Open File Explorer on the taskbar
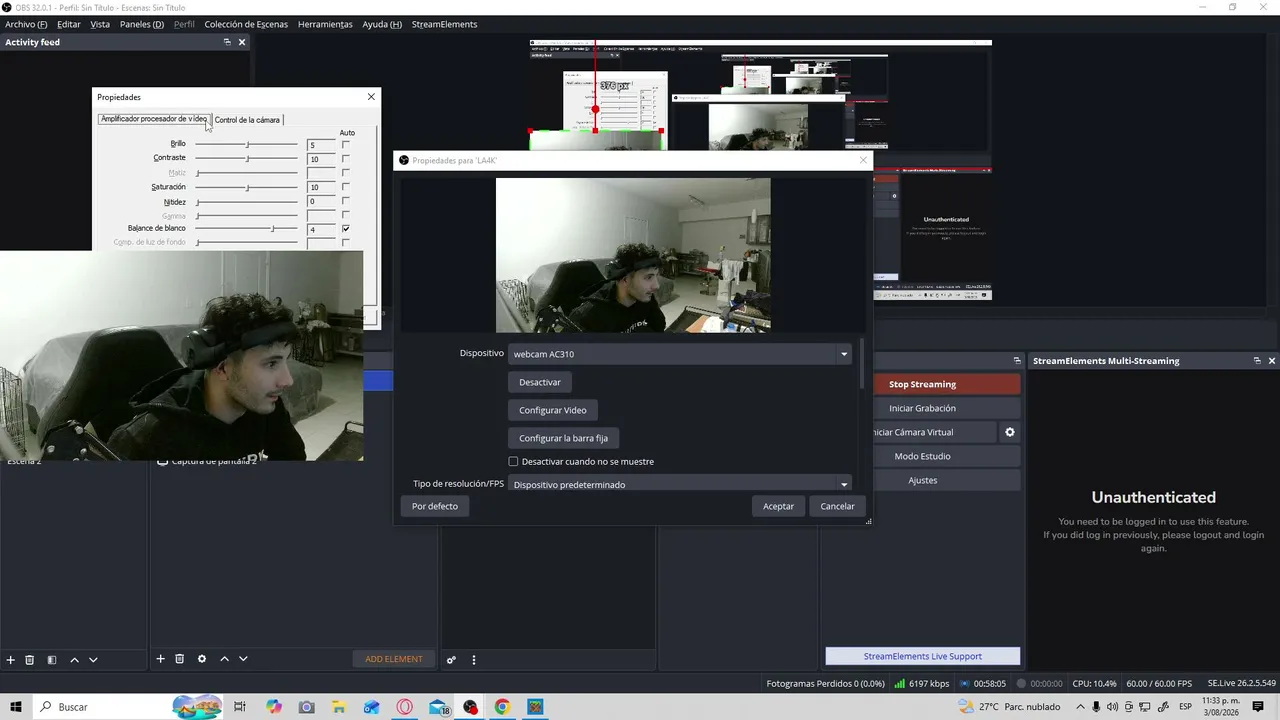 tap(339, 707)
